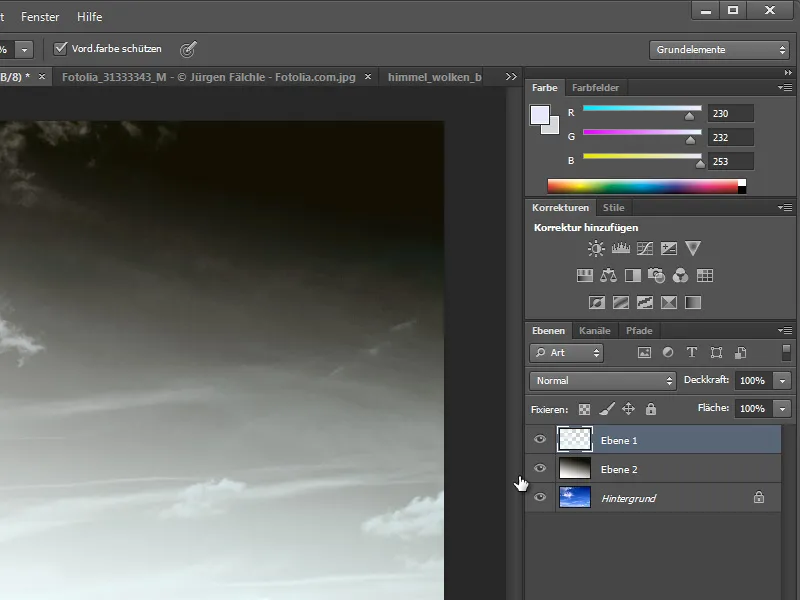
Task: Add Brightness/Contrast adjustment
Action: click(x=596, y=248)
